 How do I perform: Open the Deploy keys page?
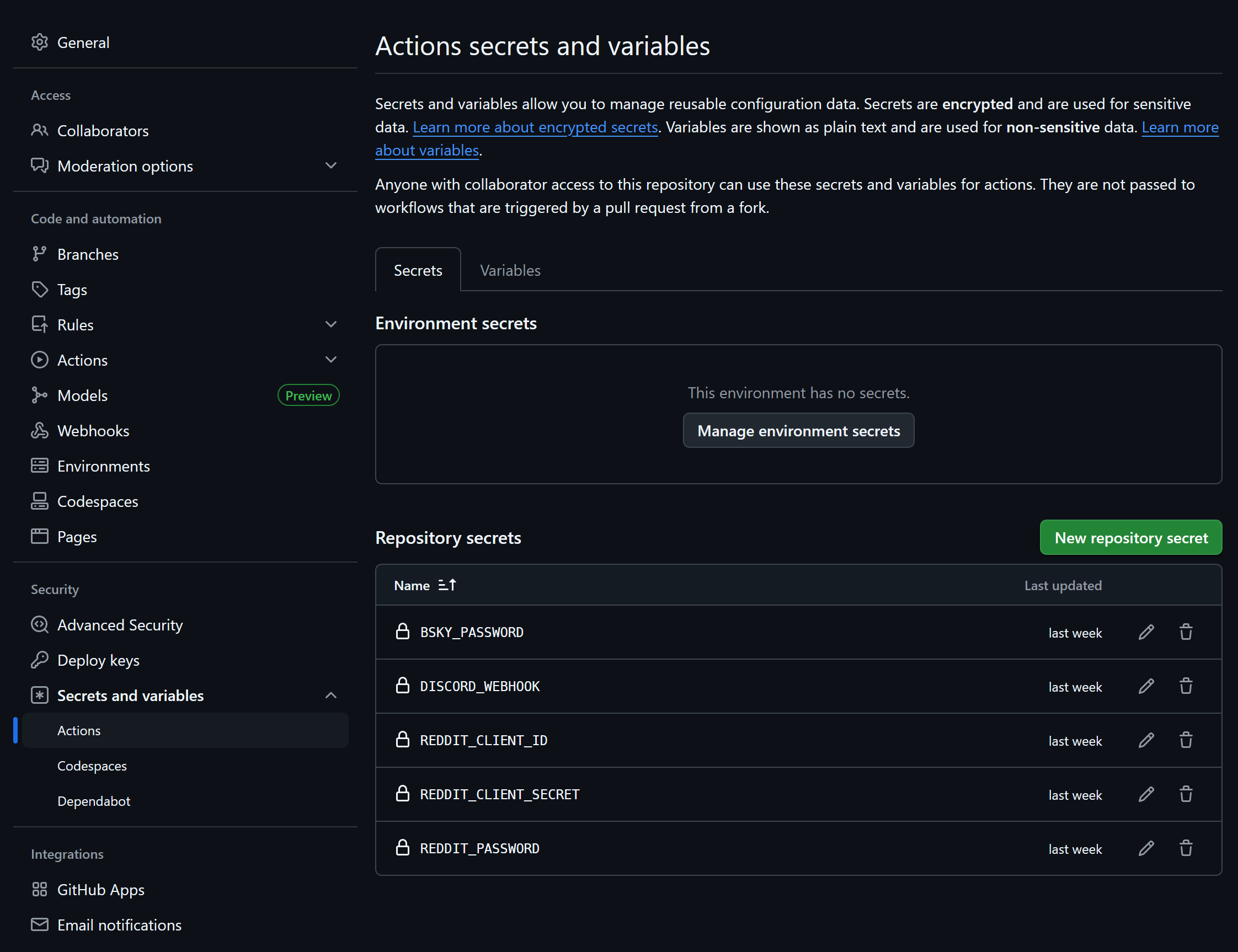click(98, 660)
